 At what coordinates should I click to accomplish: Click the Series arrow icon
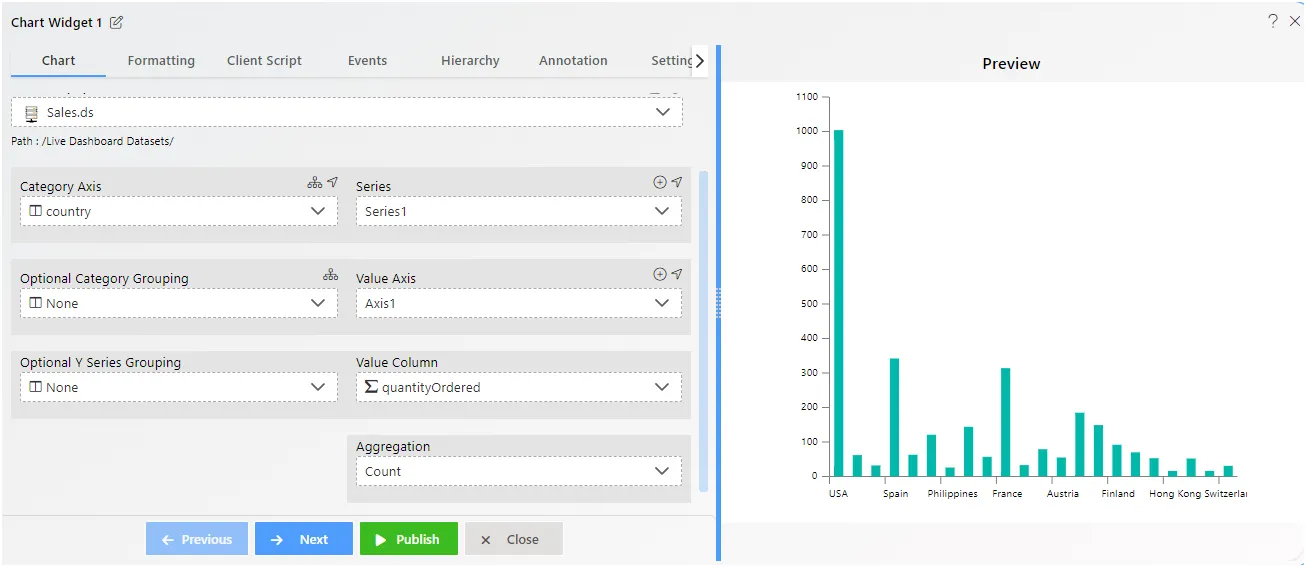point(677,183)
